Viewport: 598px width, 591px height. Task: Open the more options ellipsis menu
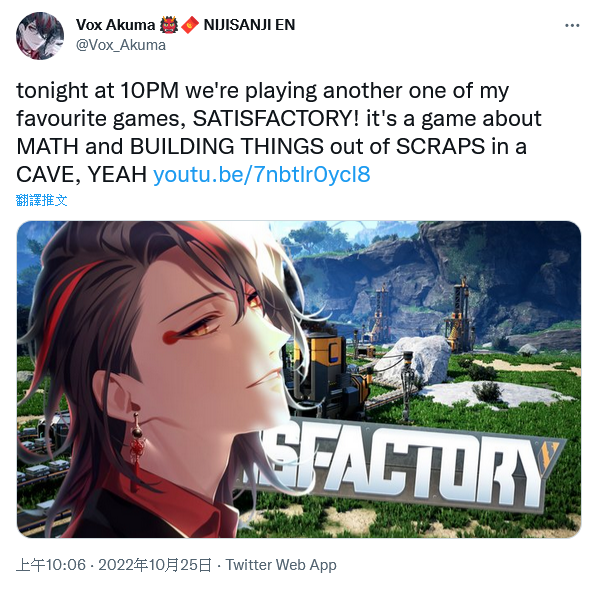pyautogui.click(x=572, y=26)
